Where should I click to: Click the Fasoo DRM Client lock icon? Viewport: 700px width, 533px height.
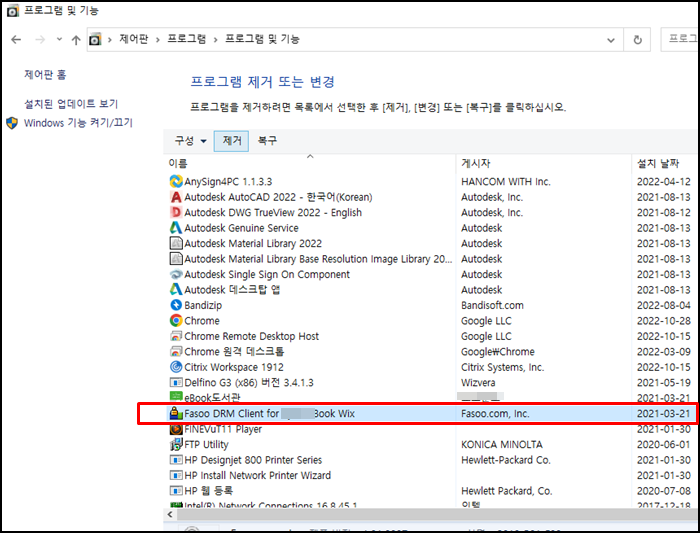click(x=176, y=413)
